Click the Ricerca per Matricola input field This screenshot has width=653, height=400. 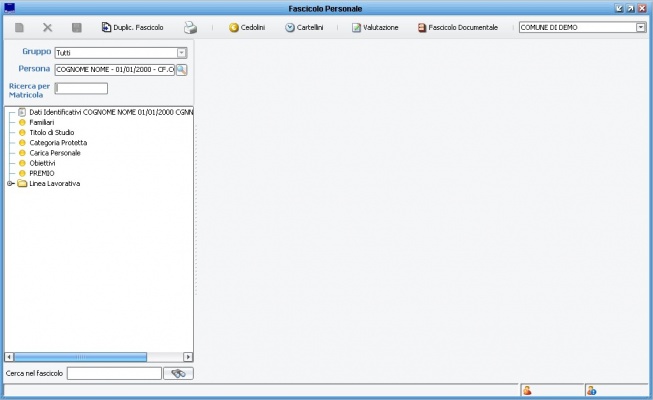pyautogui.click(x=81, y=88)
